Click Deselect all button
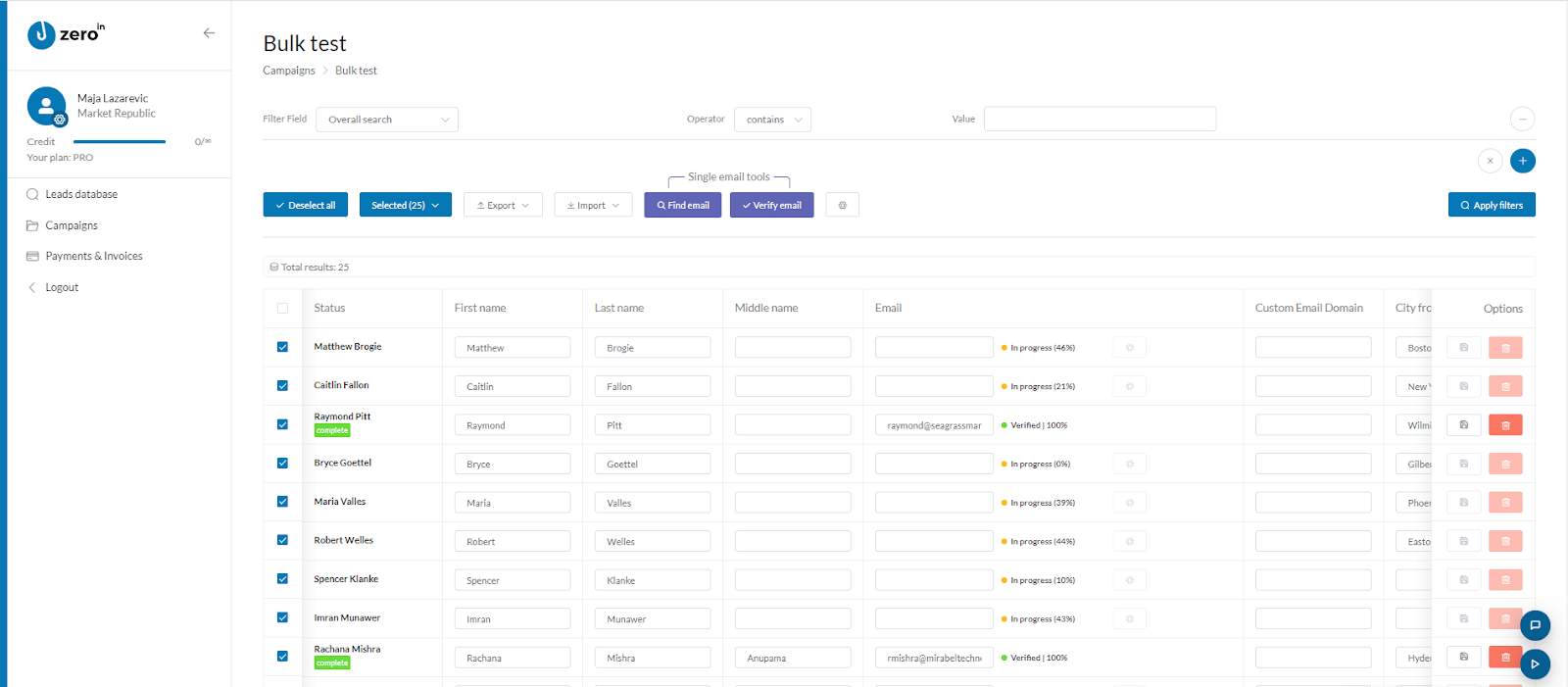The image size is (1568, 687). [x=306, y=205]
